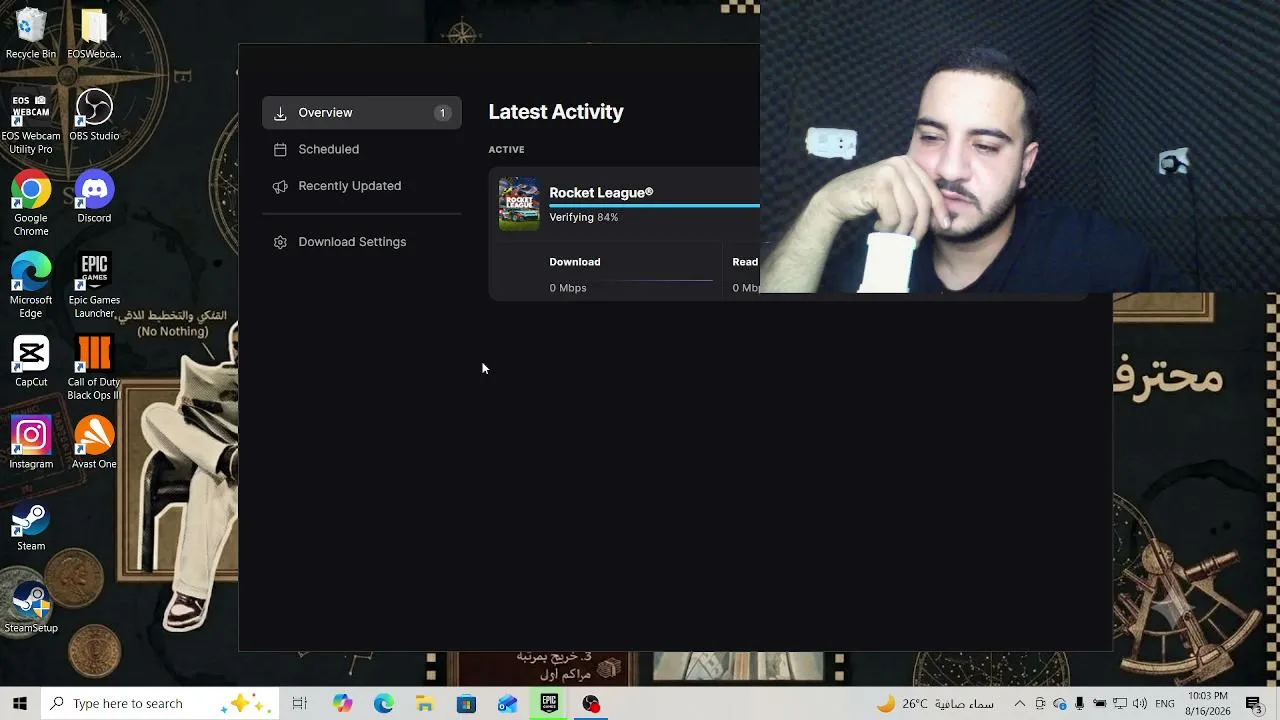
Task: Open the Windows Start menu
Action: coord(20,704)
